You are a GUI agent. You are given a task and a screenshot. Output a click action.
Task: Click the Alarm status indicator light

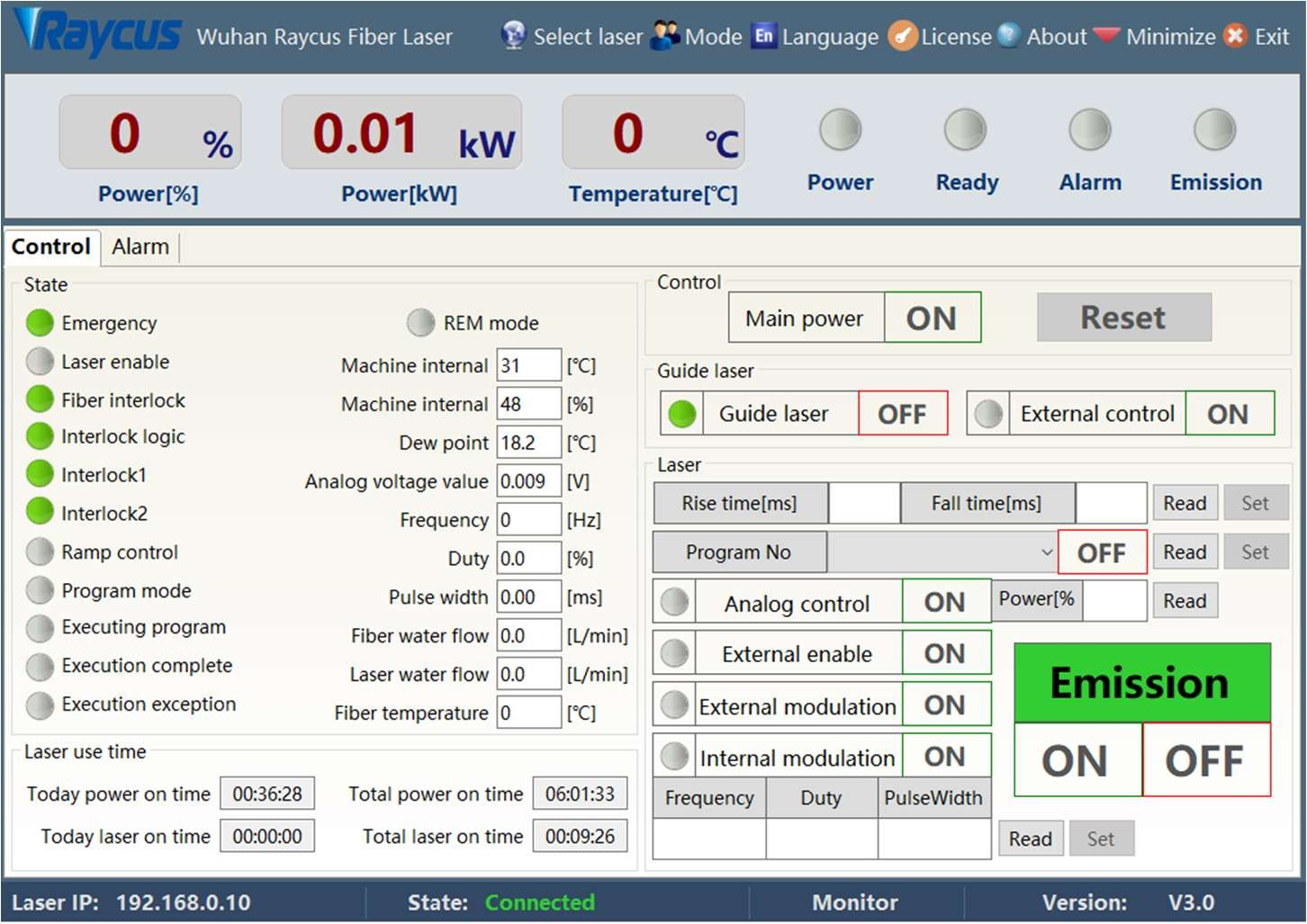coord(1089,130)
